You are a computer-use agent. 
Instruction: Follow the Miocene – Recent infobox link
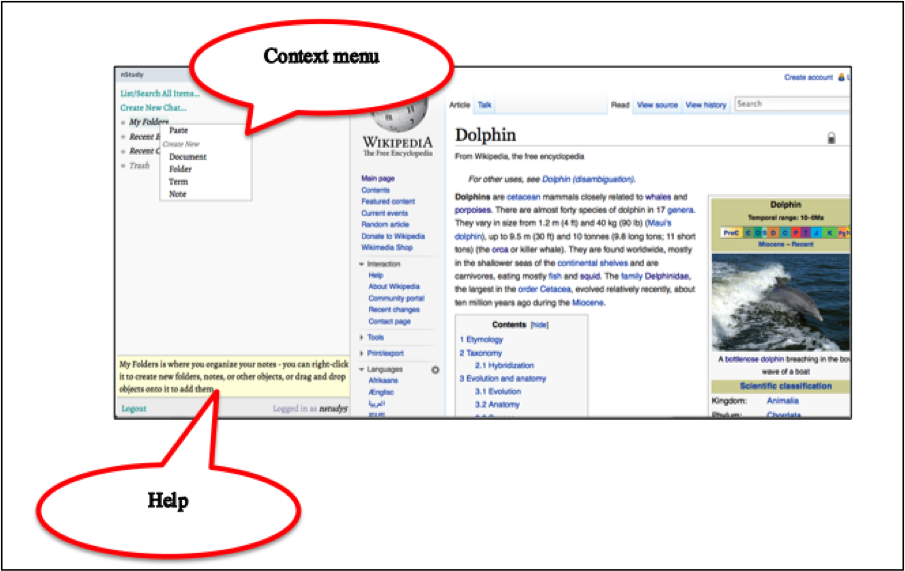click(786, 245)
